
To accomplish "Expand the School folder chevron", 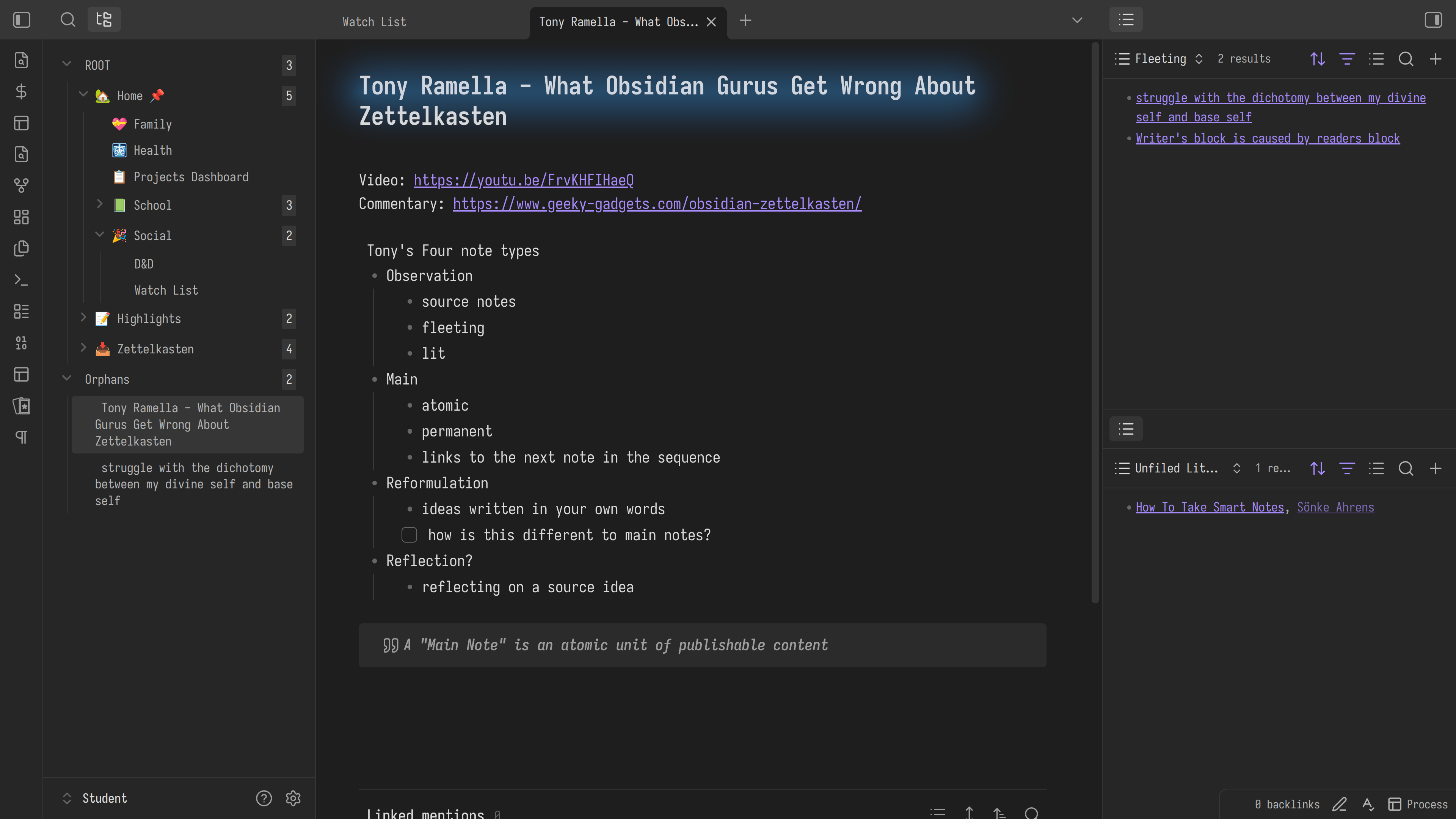I will point(99,204).
